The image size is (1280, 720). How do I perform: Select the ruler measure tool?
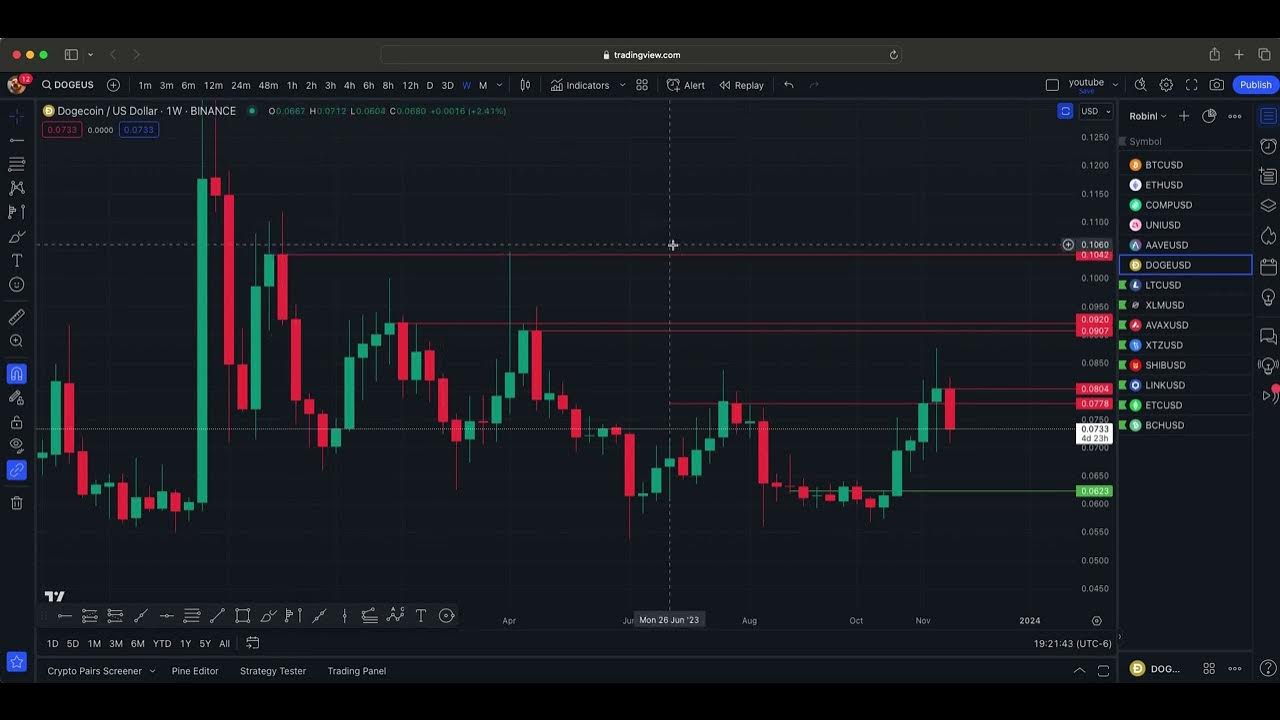click(x=16, y=317)
